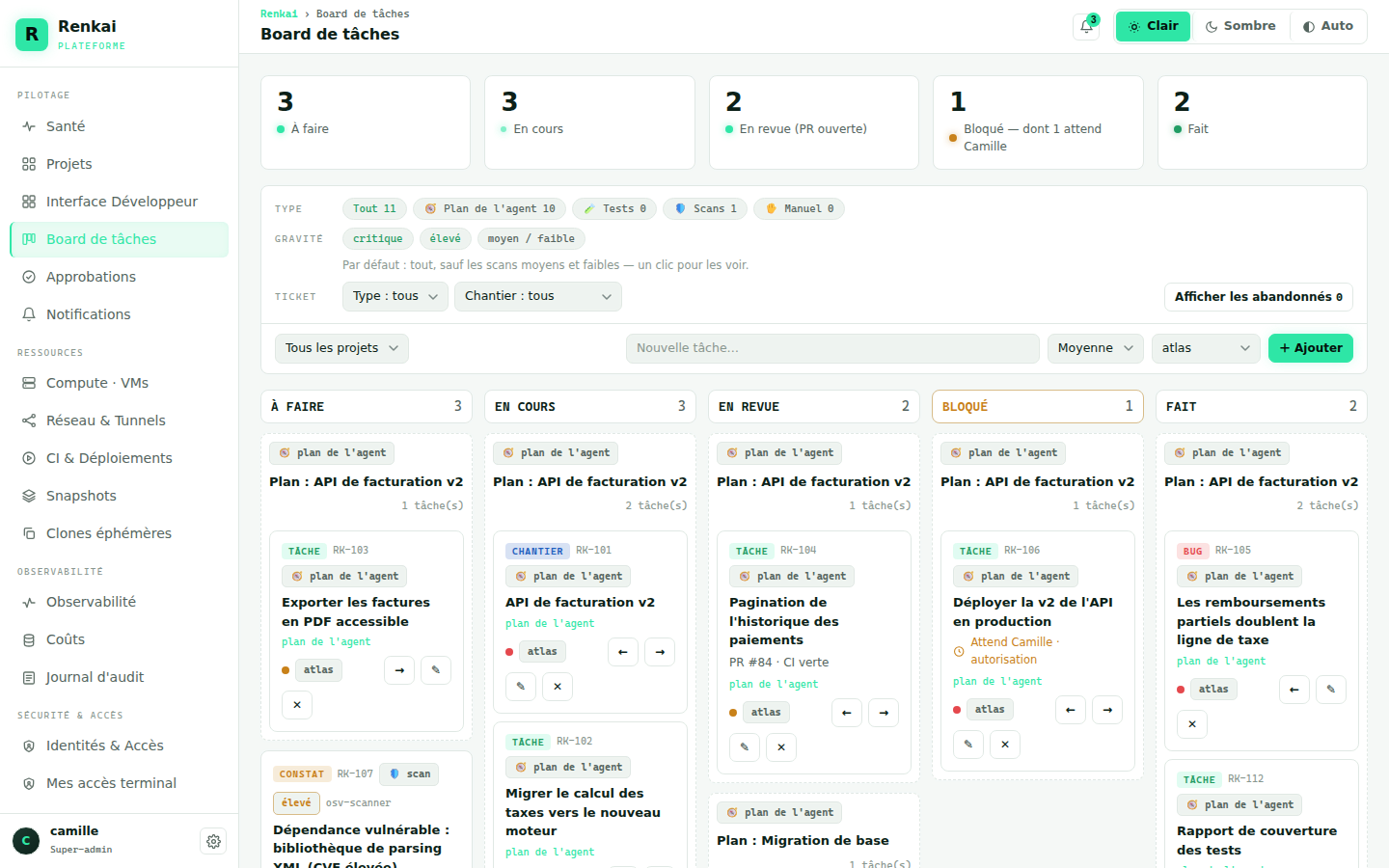Filter by Tout 11 type chip
1389x868 pixels.
(x=374, y=209)
